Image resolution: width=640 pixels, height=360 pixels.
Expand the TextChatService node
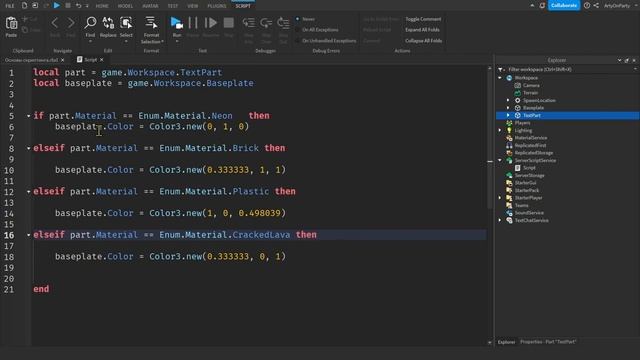pos(500,220)
